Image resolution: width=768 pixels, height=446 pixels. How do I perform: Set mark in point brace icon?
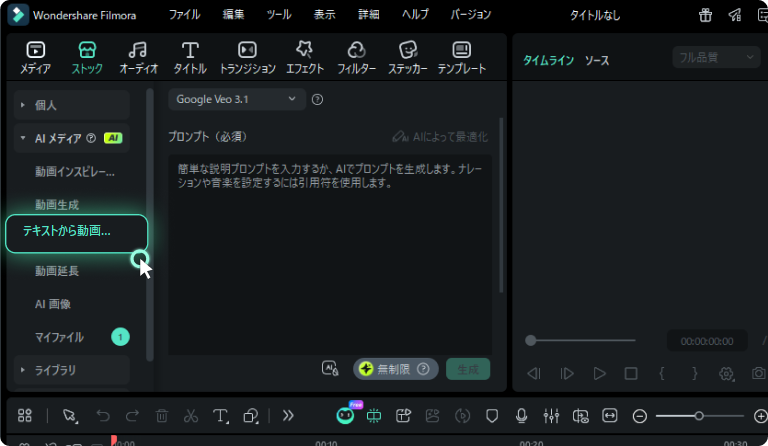(662, 374)
